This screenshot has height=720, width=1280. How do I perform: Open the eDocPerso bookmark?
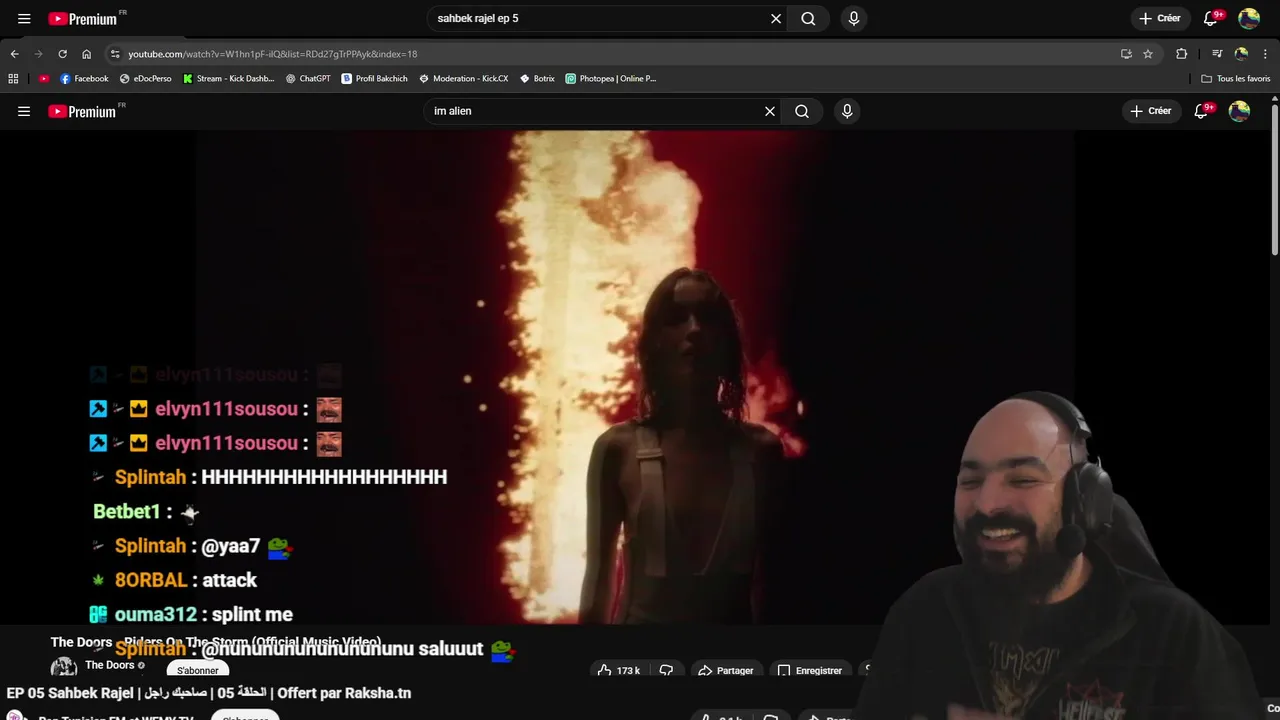tap(145, 78)
